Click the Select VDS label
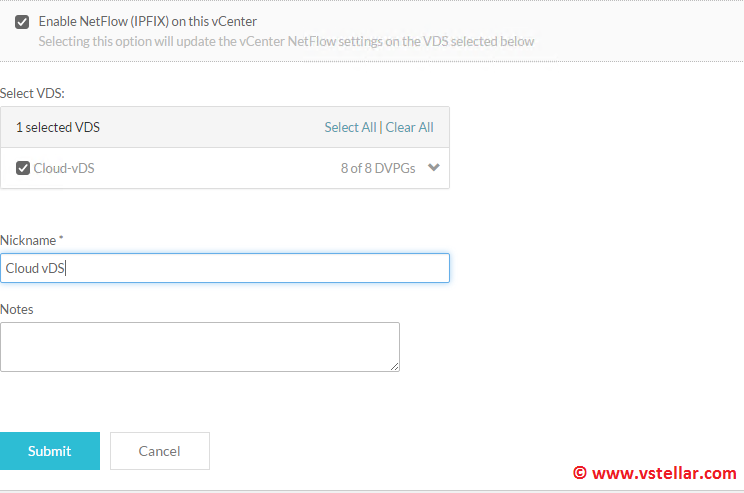744x493 pixels. [33, 93]
